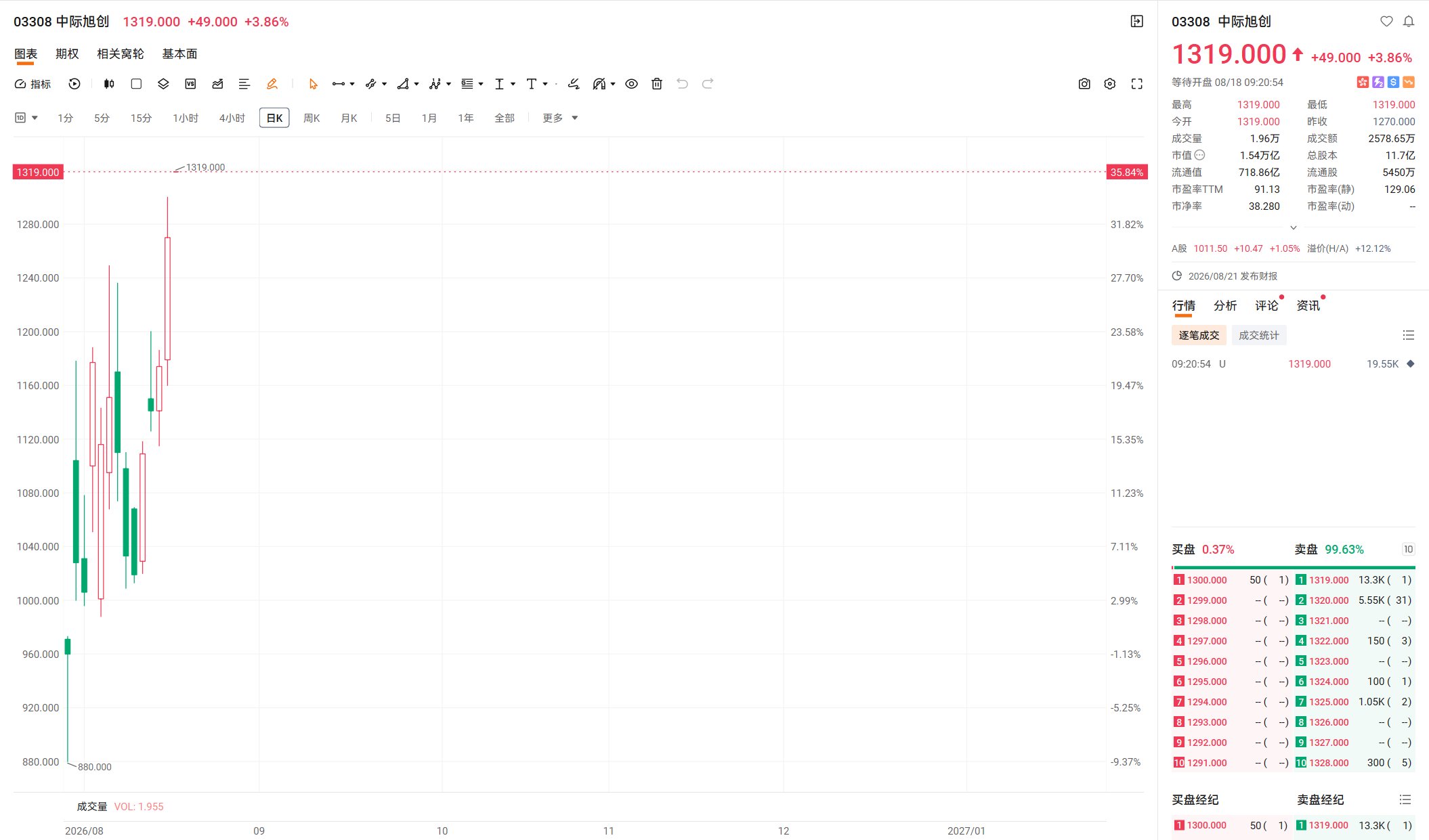Click the undo arrow
The image size is (1429, 840).
[683, 84]
